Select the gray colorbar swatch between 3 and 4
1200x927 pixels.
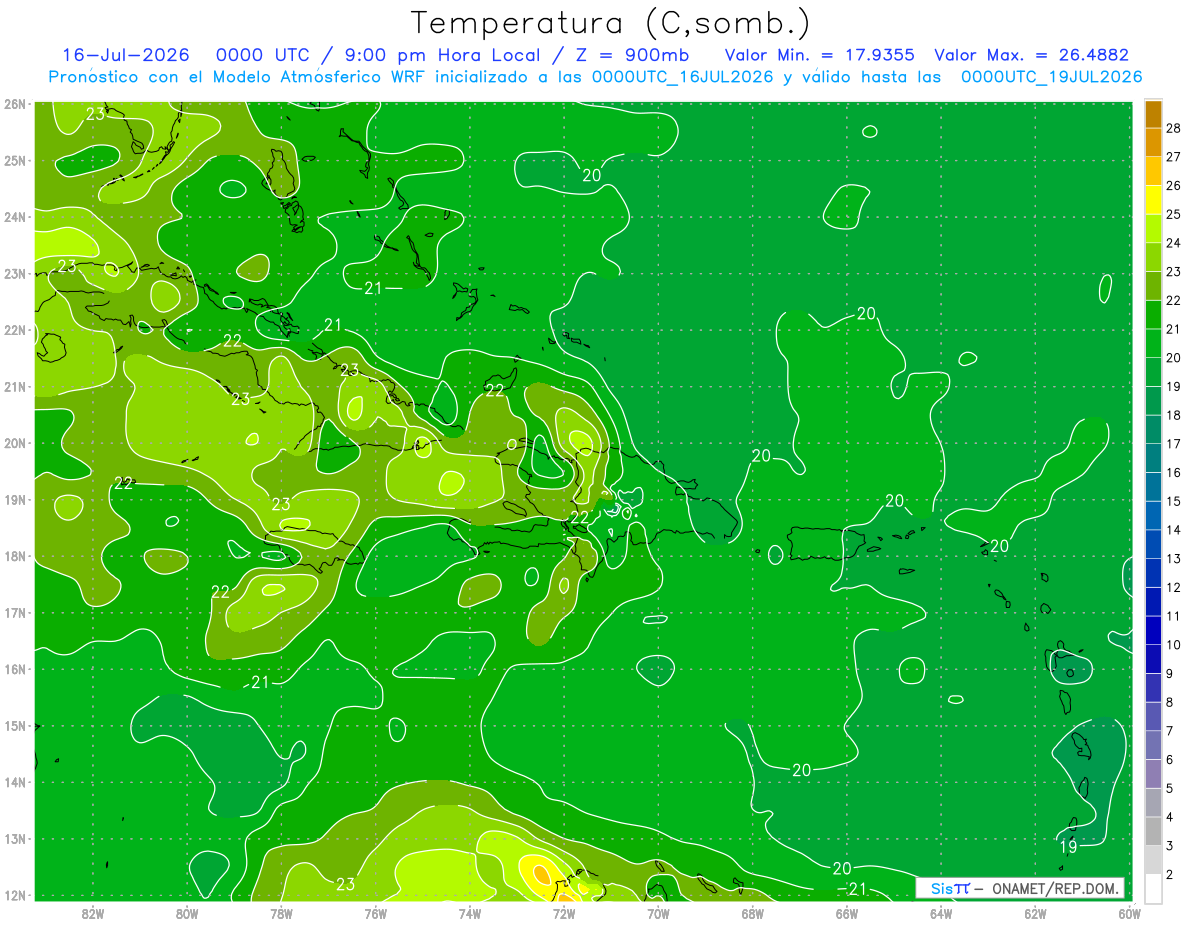click(x=1153, y=831)
